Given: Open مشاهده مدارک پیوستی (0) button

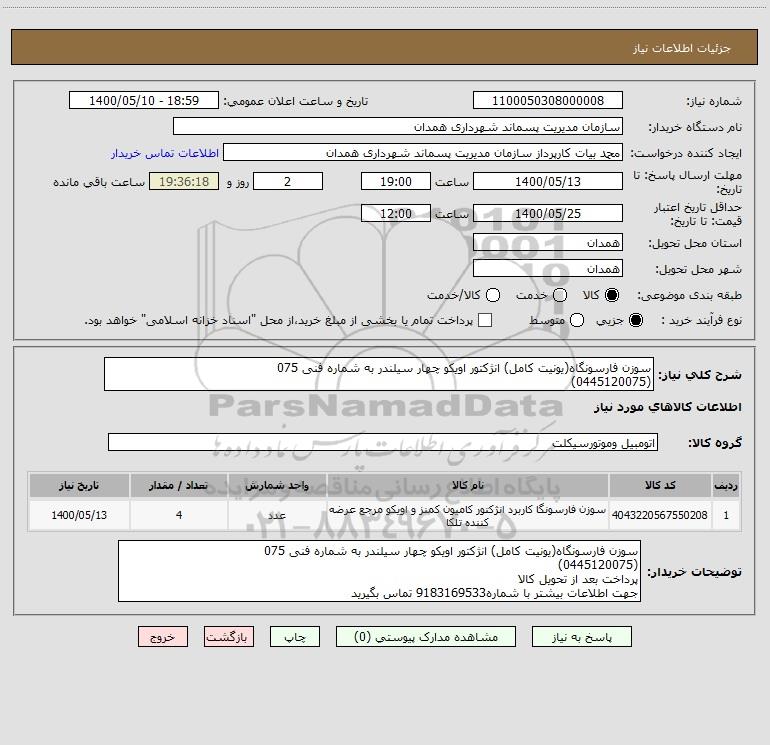Looking at the screenshot, I should [x=426, y=636].
